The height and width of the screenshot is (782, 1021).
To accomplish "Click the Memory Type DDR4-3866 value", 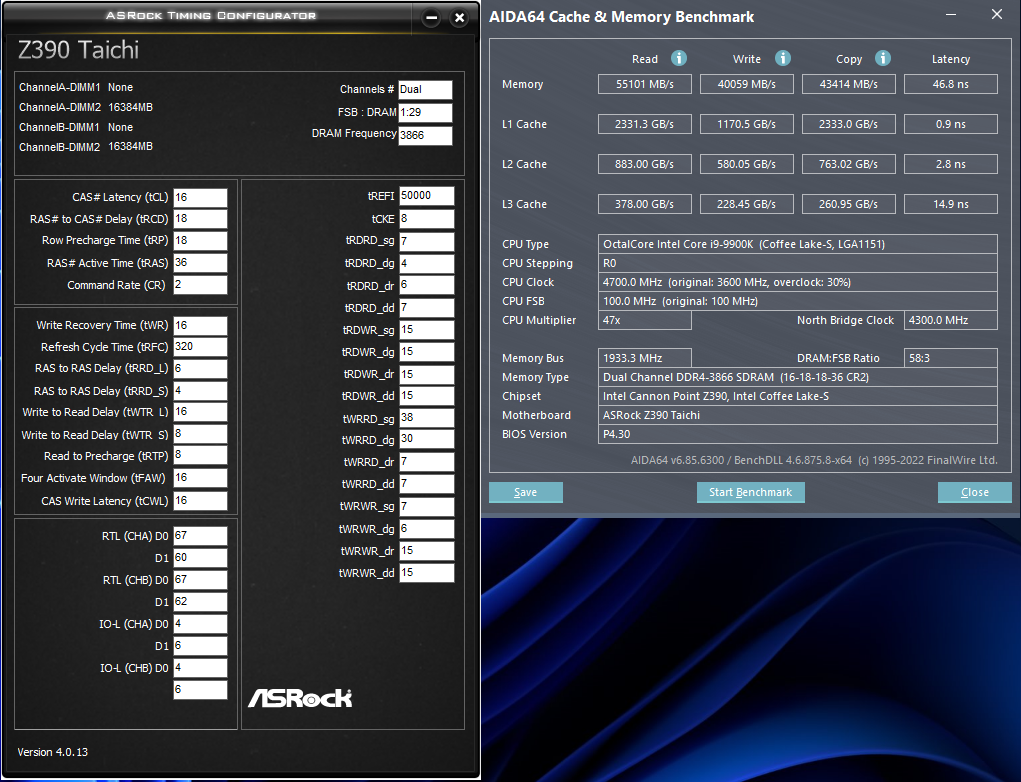I will (798, 377).
